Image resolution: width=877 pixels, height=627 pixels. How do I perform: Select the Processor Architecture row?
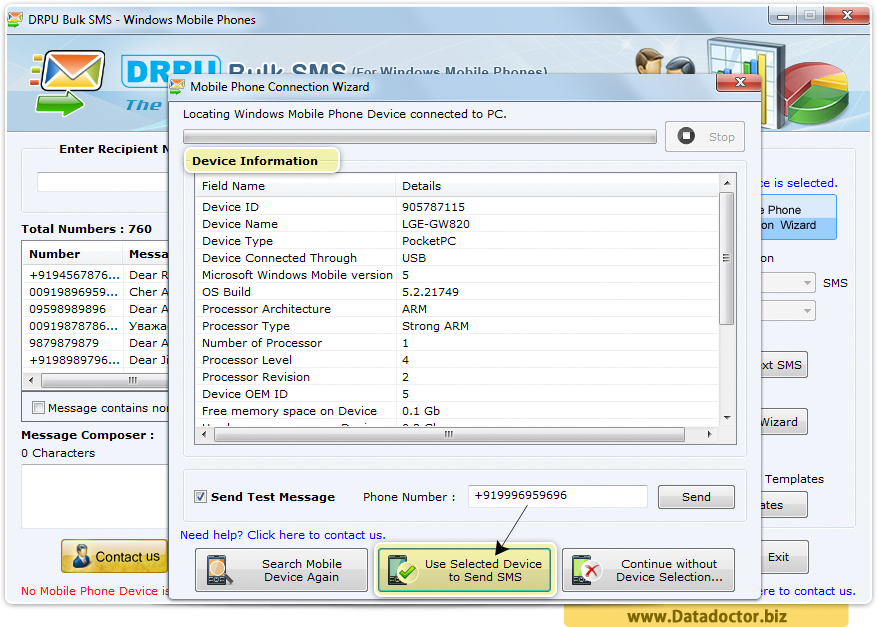457,309
